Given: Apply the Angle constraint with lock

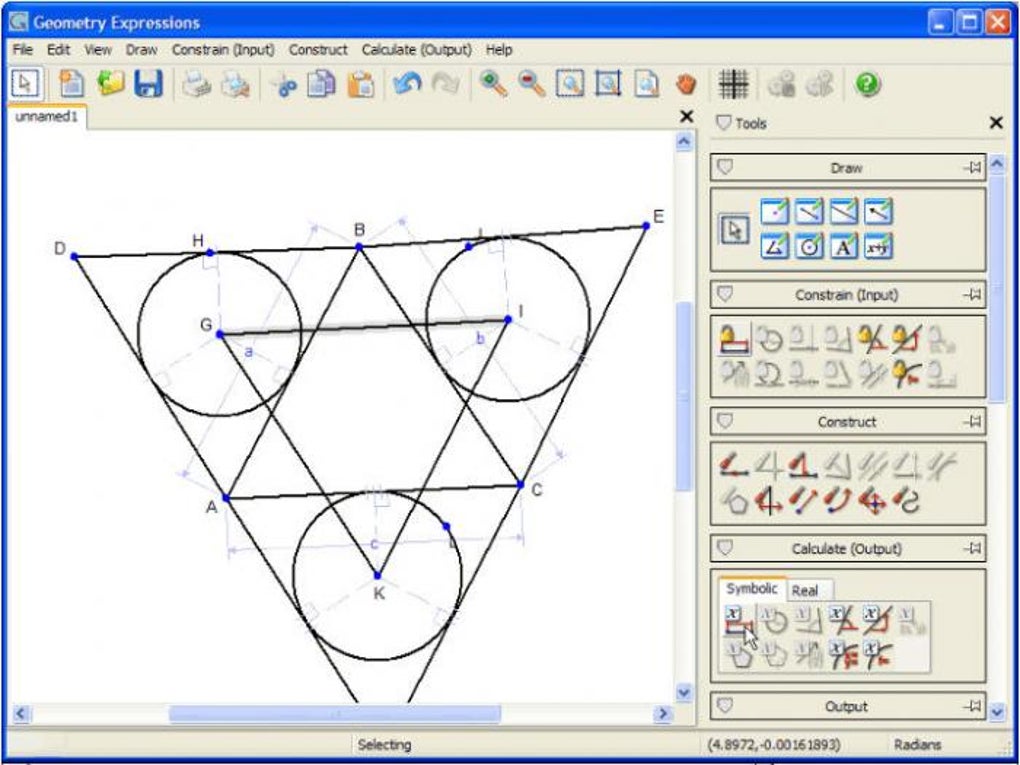Looking at the screenshot, I should point(871,340).
